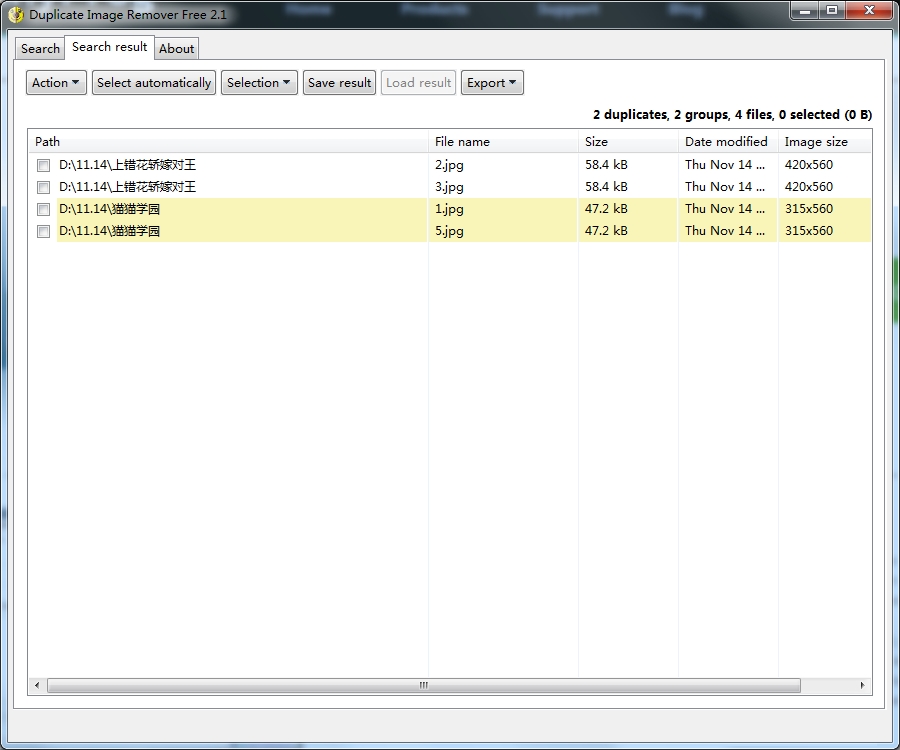Expand the Selection dropdown
The width and height of the screenshot is (900, 750).
(x=259, y=83)
